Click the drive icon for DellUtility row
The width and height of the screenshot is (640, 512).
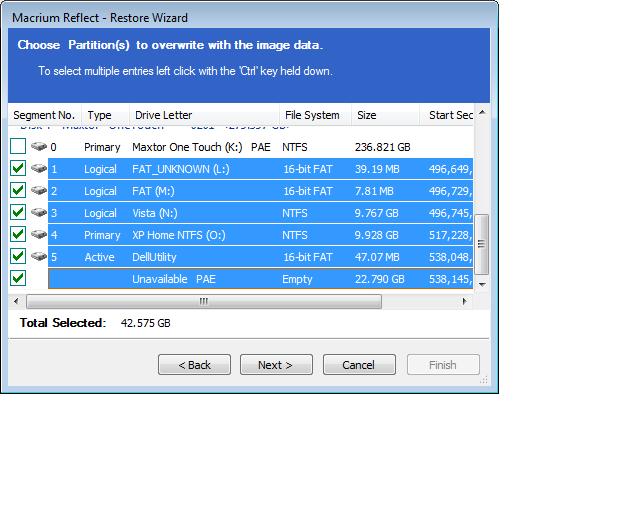click(39, 256)
